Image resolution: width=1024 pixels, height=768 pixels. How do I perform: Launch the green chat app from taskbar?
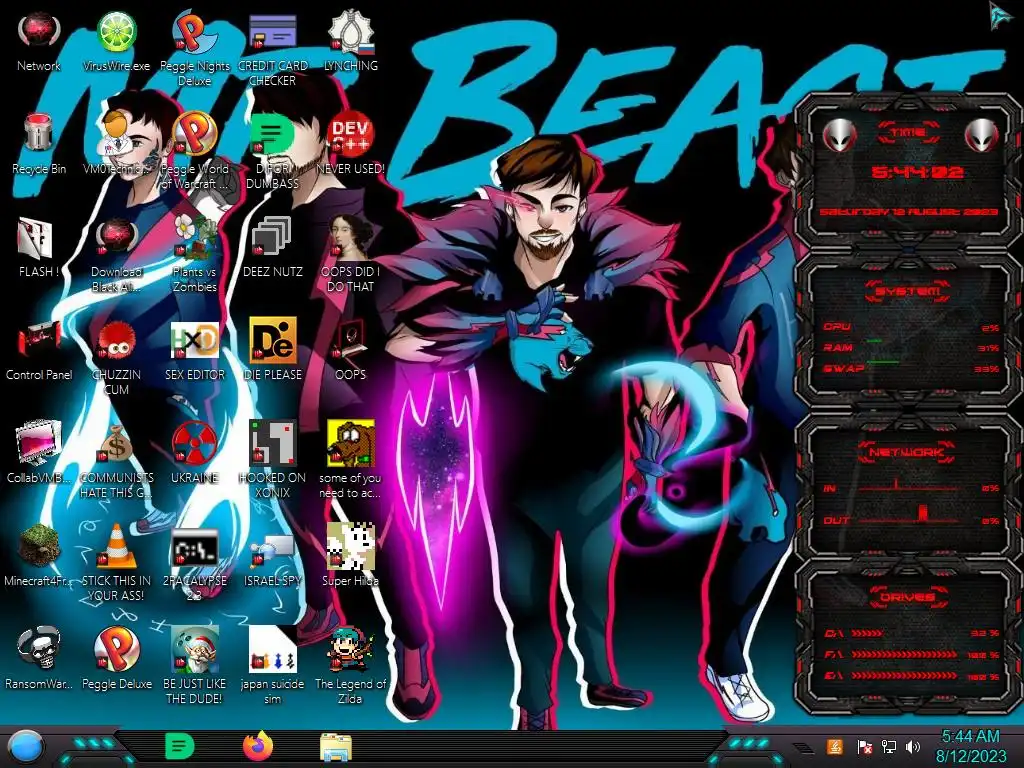coord(179,746)
